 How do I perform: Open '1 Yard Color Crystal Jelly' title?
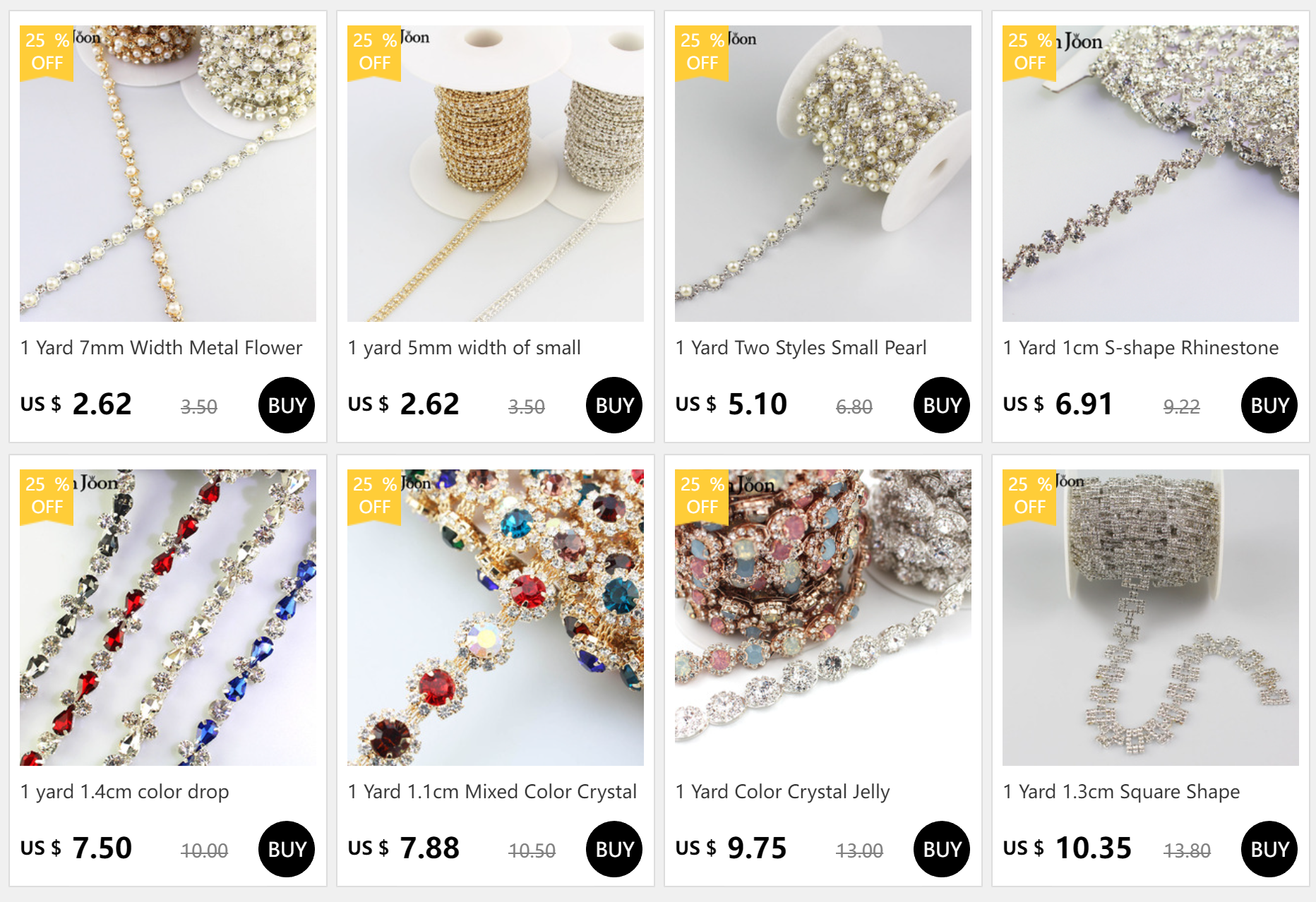point(782,792)
